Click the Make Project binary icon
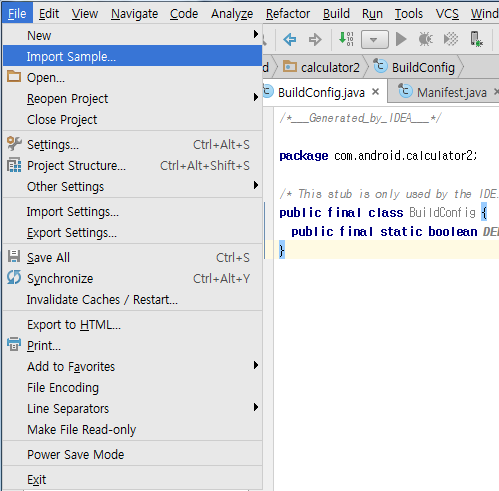 point(346,39)
